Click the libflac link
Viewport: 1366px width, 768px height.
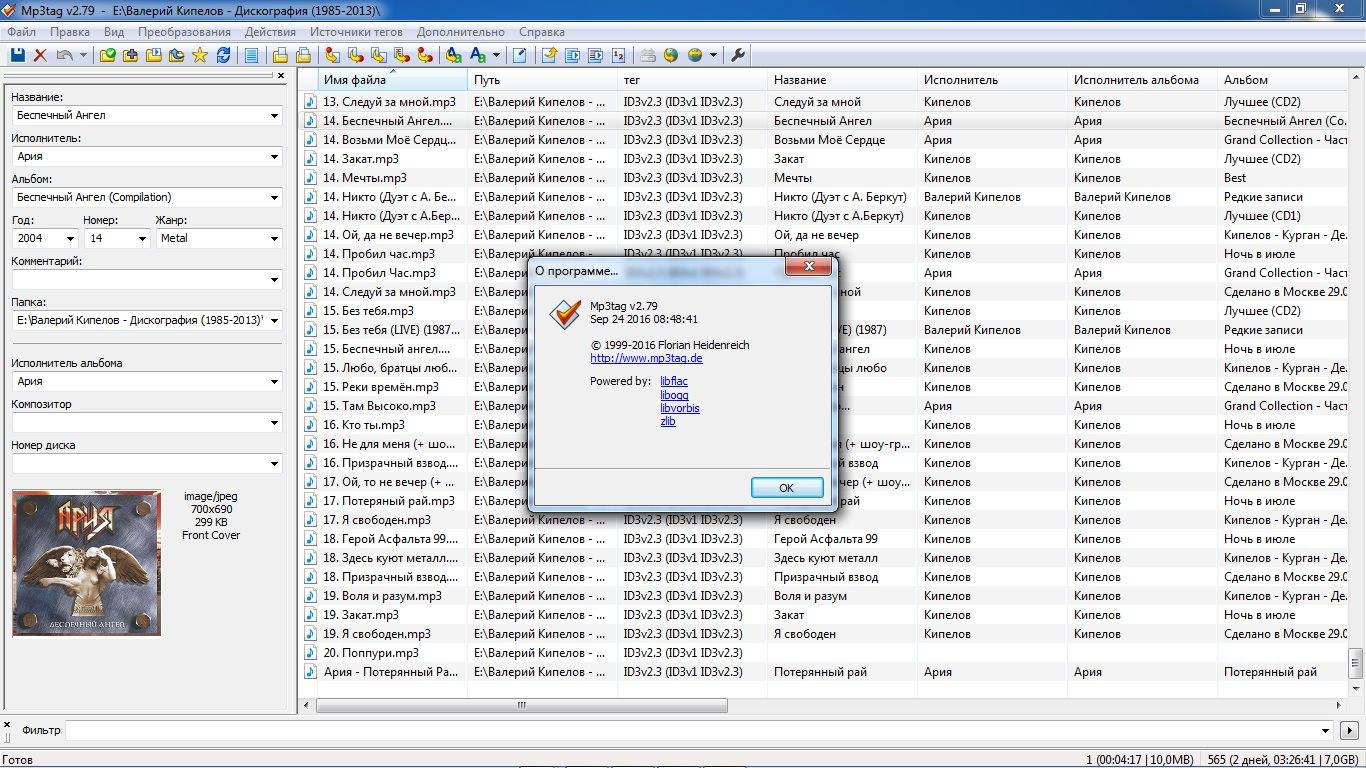(x=674, y=381)
